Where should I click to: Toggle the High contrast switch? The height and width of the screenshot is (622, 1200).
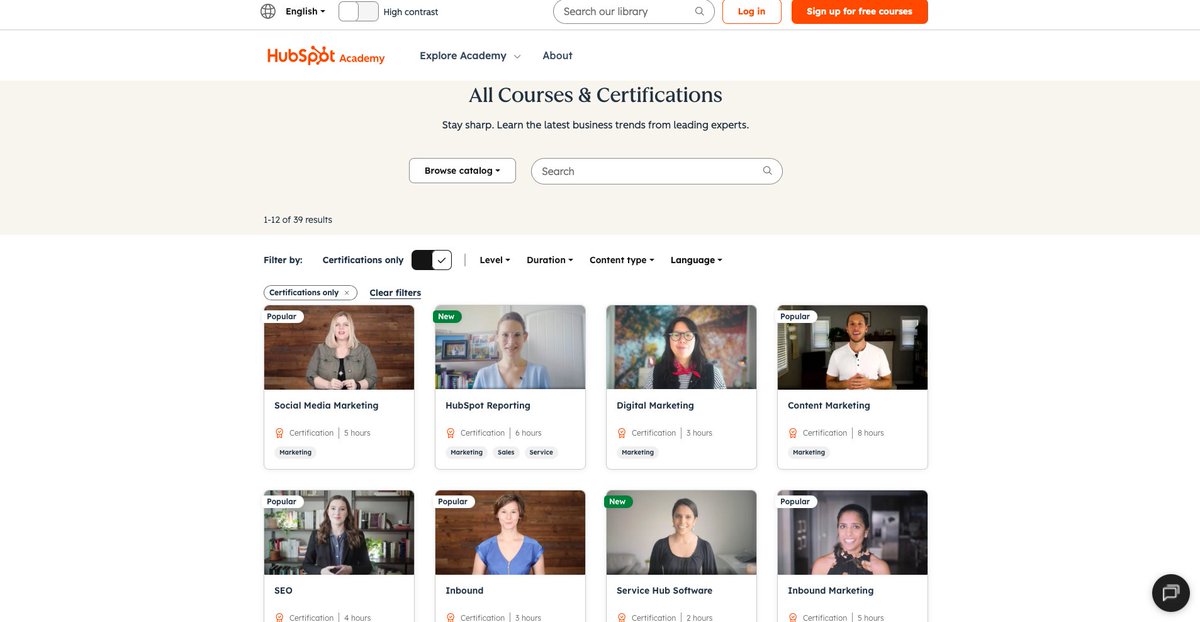tap(358, 12)
